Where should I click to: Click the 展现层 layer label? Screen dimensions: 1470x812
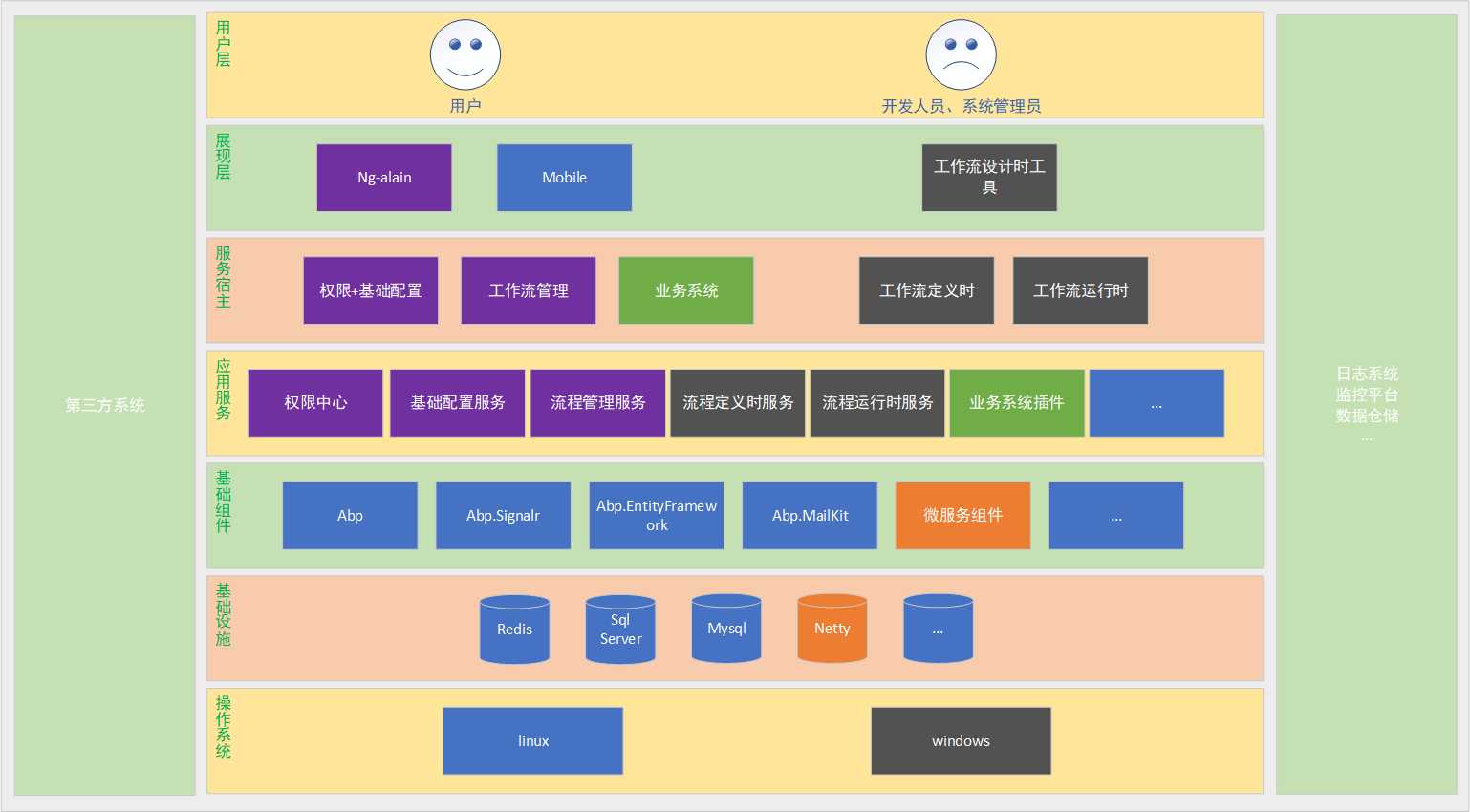click(223, 157)
